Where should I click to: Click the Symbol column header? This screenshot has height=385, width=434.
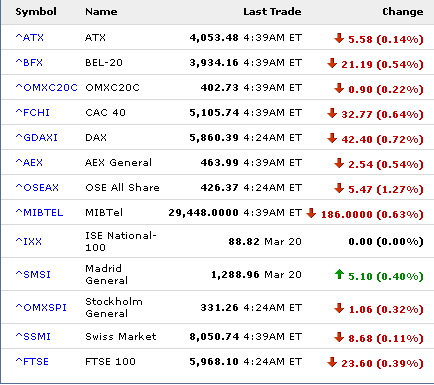[x=36, y=12]
